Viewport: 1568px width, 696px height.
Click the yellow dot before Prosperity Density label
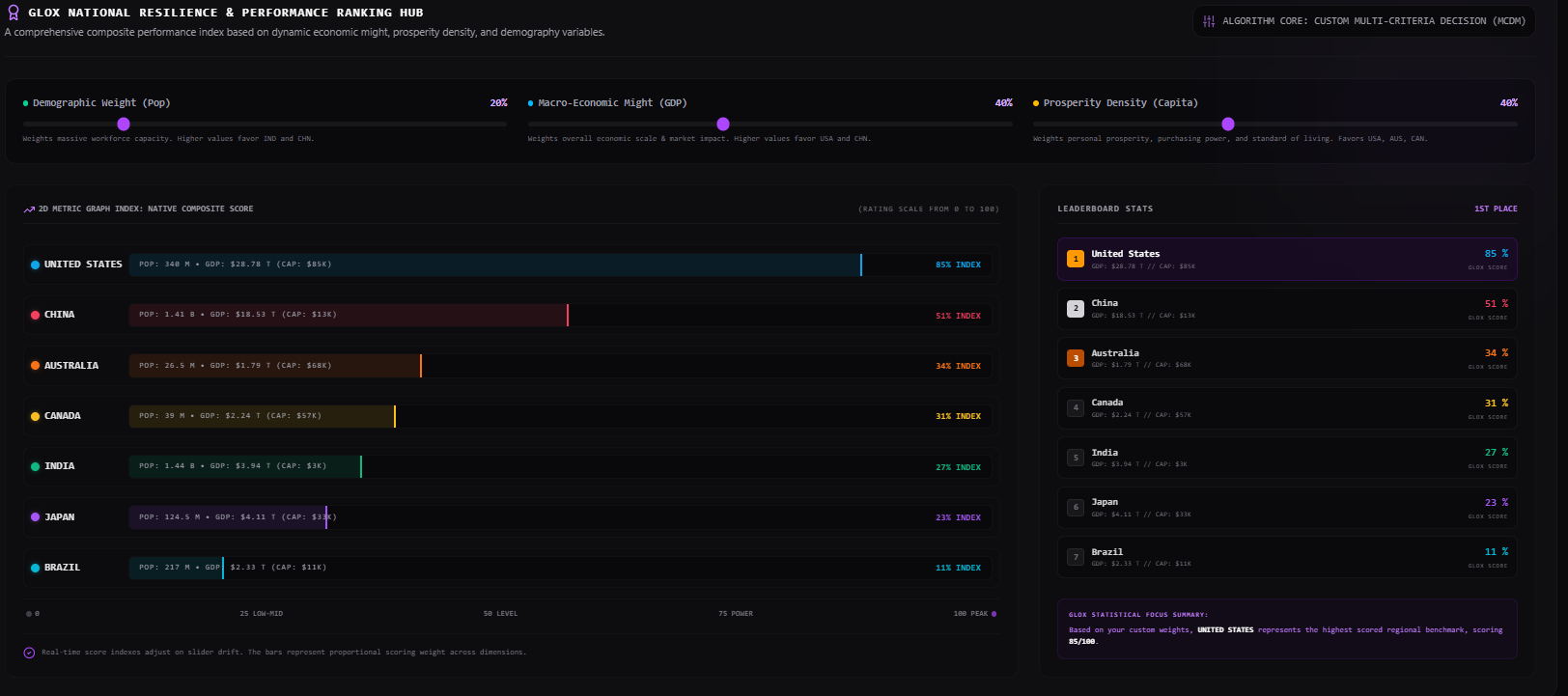1036,103
